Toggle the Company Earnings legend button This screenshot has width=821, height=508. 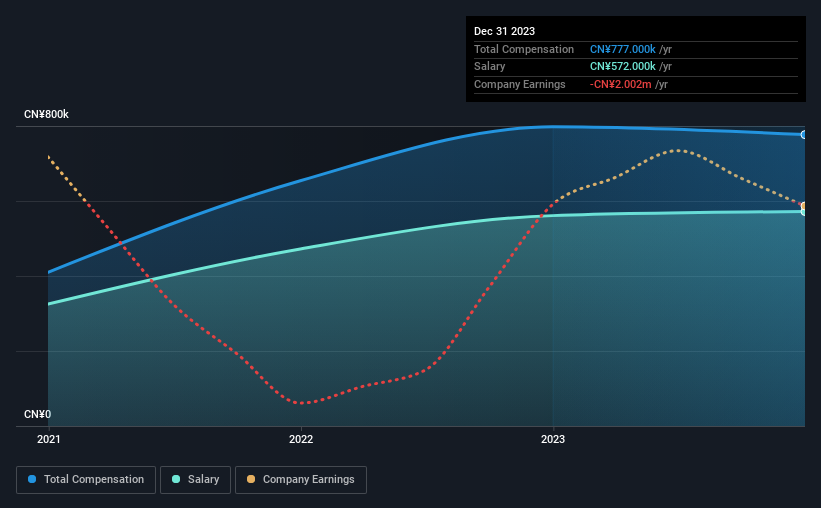click(301, 480)
